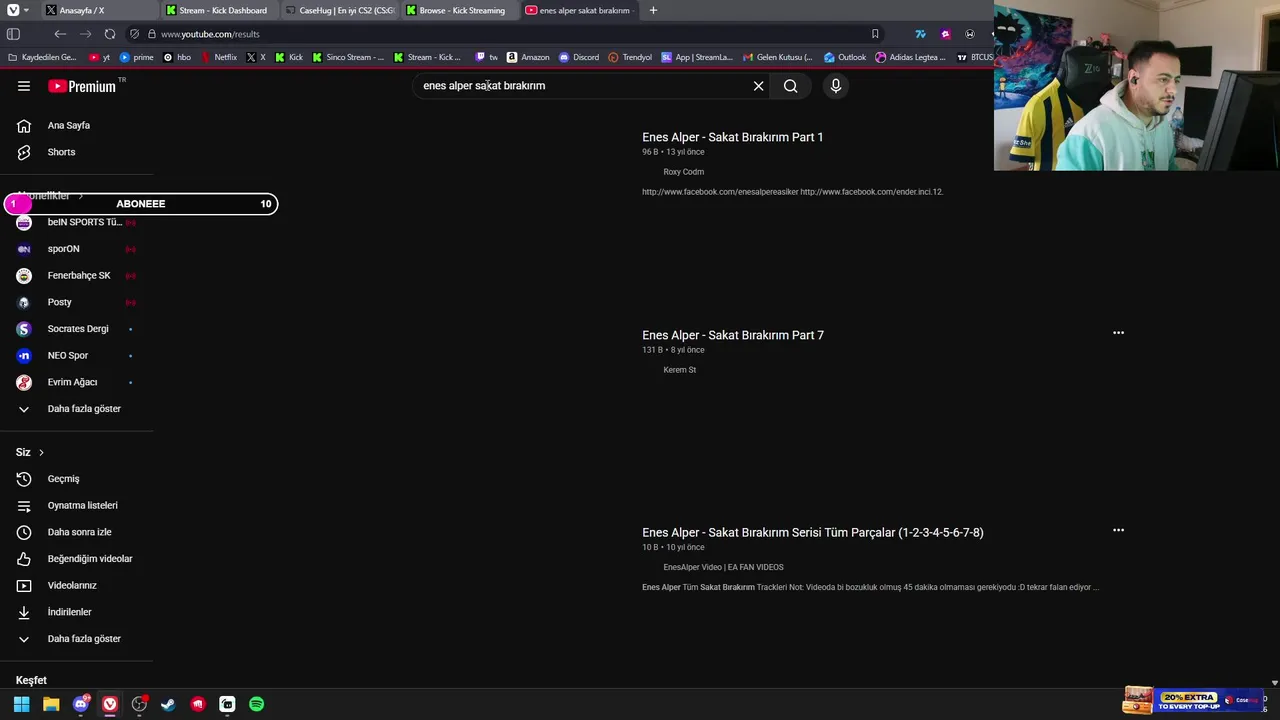Open the Amazon bookmark
1280x720 pixels.
coord(528,57)
